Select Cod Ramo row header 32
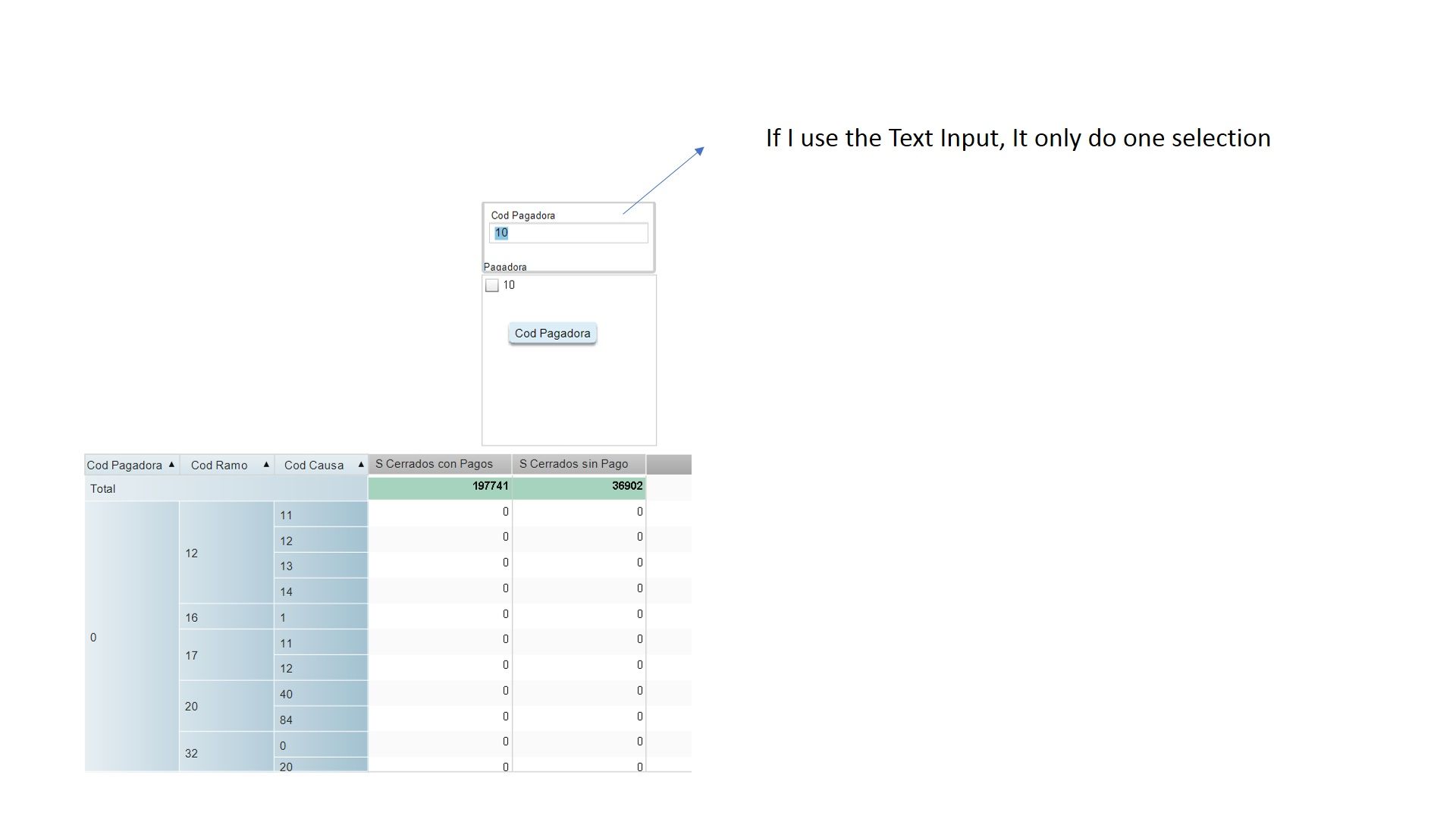Viewport: 1456px width, 819px height. click(x=191, y=753)
